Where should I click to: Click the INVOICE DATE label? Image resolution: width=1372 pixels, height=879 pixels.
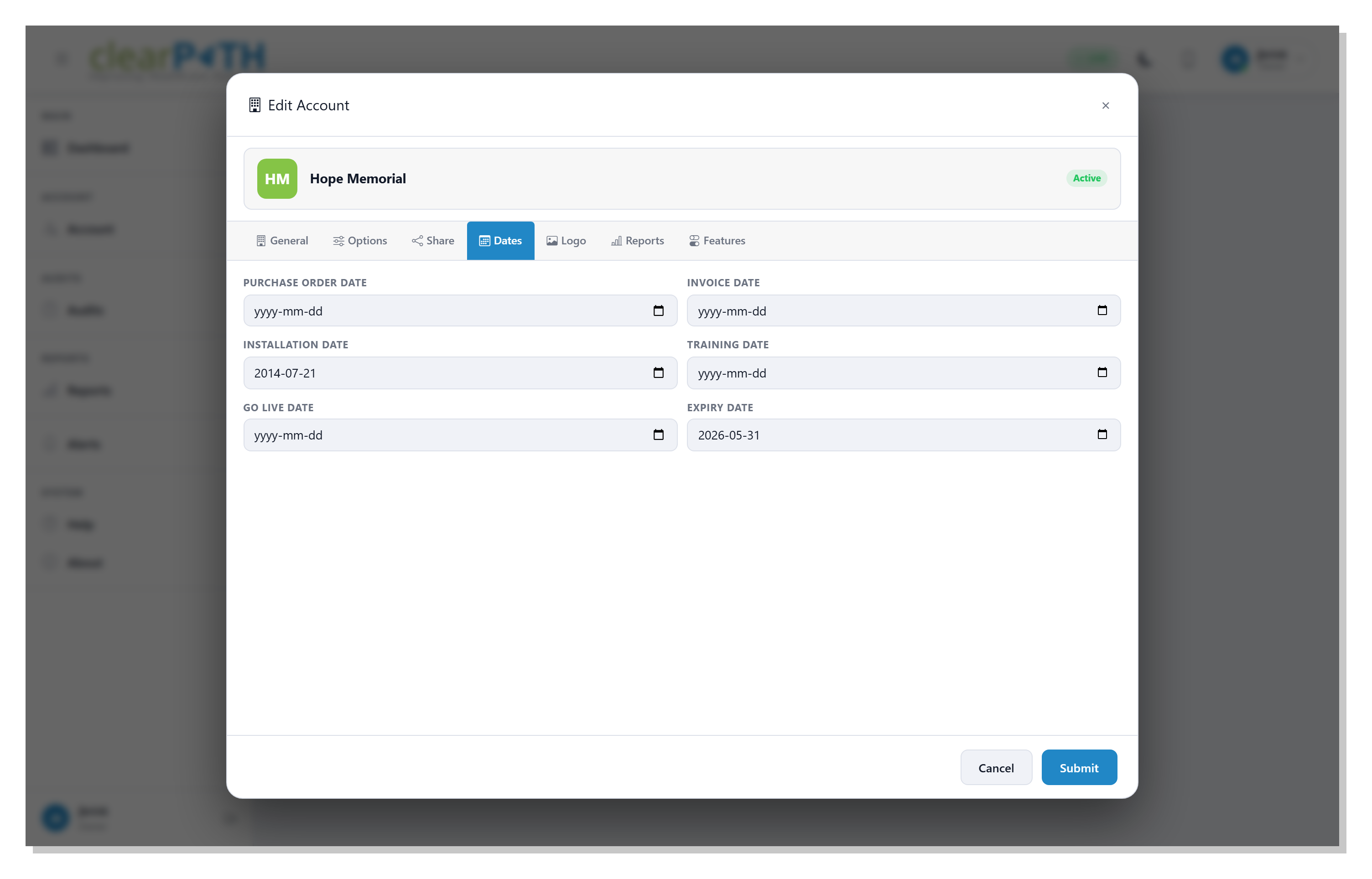[x=723, y=283]
